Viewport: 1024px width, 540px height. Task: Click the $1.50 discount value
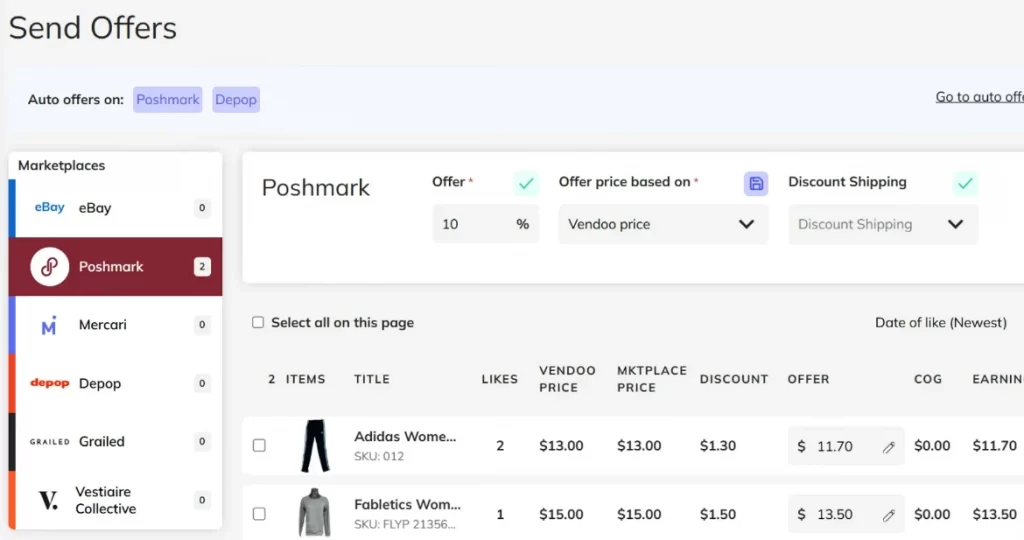(x=718, y=515)
